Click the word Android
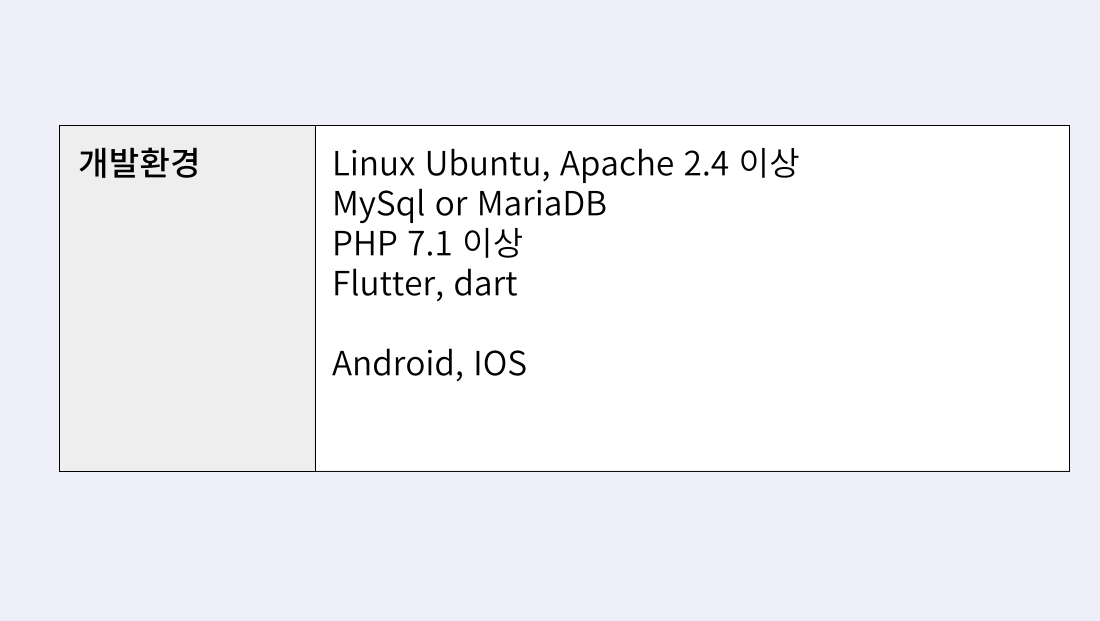The height and width of the screenshot is (621, 1100). (x=398, y=363)
